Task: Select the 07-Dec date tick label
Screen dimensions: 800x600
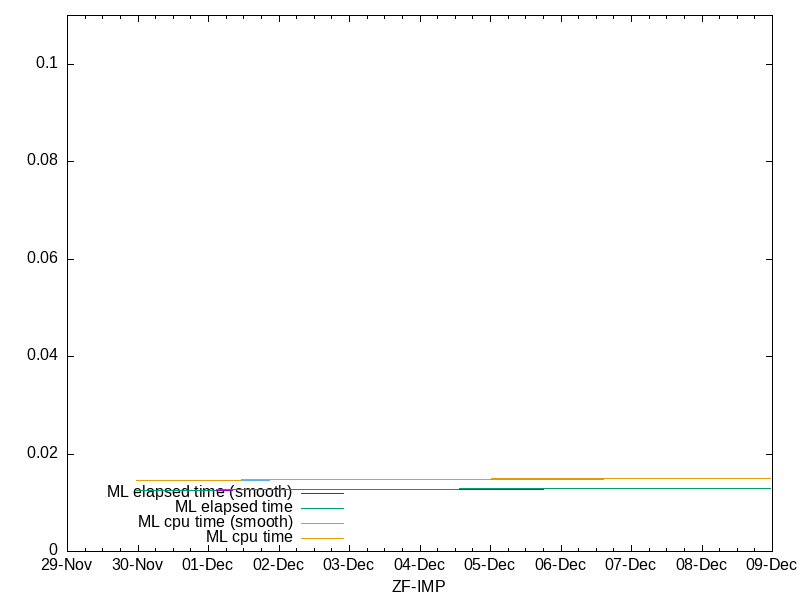Action: coord(631,565)
